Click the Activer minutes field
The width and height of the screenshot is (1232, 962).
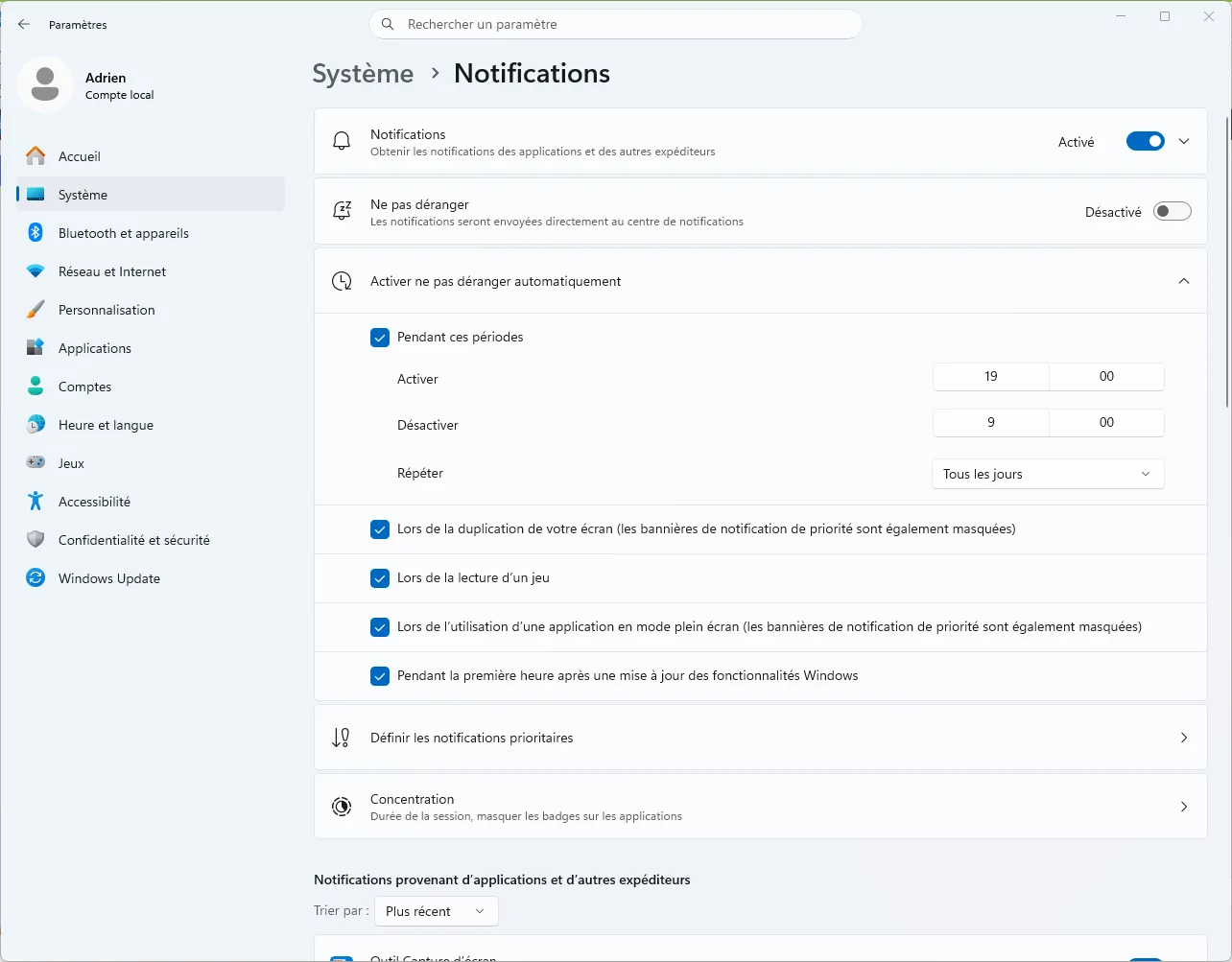pos(1106,377)
